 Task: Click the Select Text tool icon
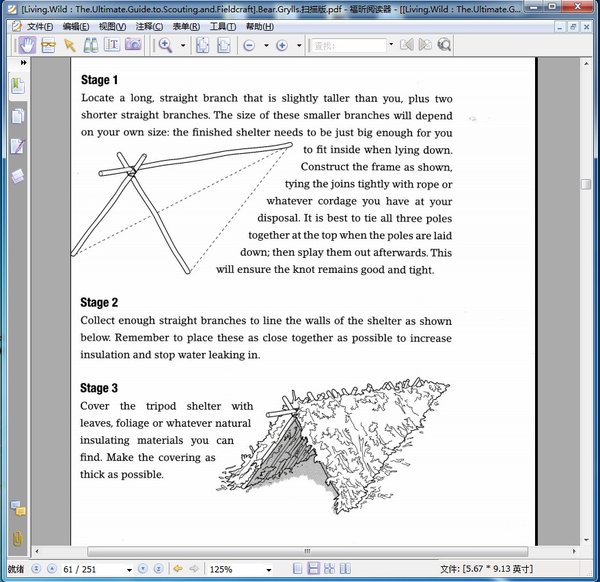(48, 45)
